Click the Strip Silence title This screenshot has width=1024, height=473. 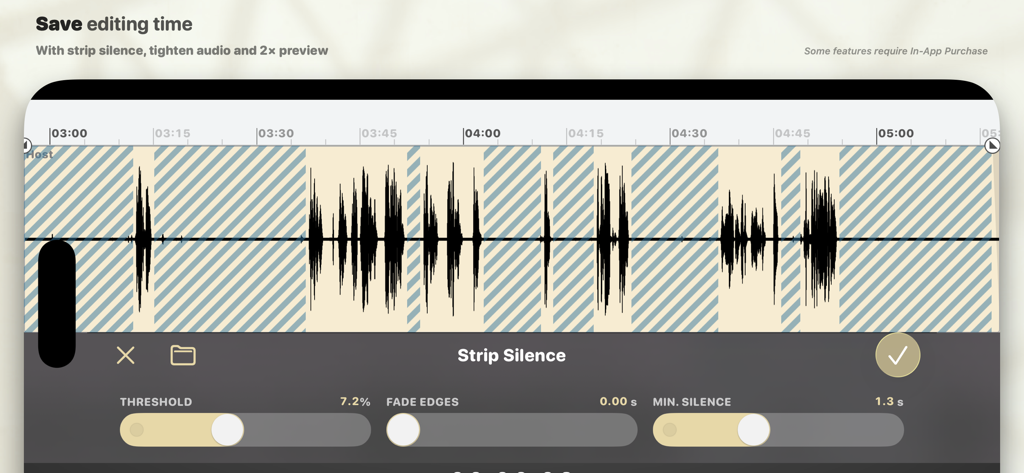(x=511, y=355)
